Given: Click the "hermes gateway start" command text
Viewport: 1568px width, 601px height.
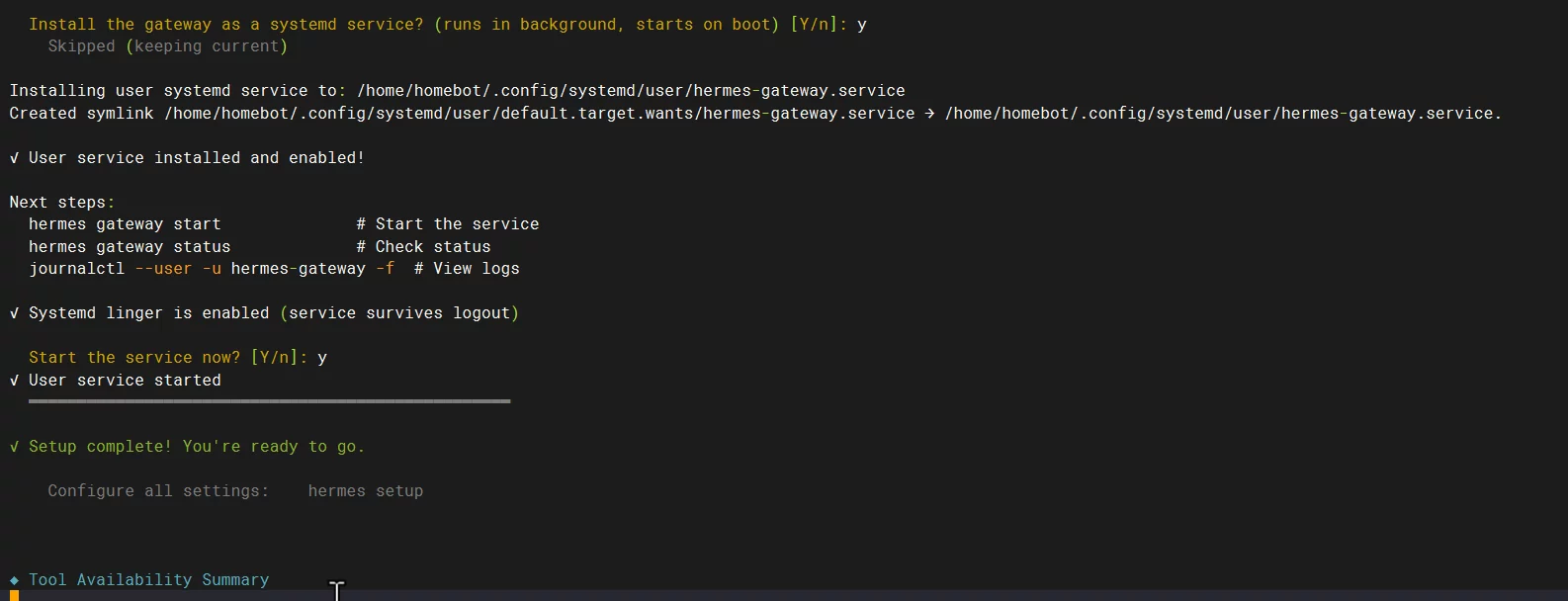Looking at the screenshot, I should [125, 224].
